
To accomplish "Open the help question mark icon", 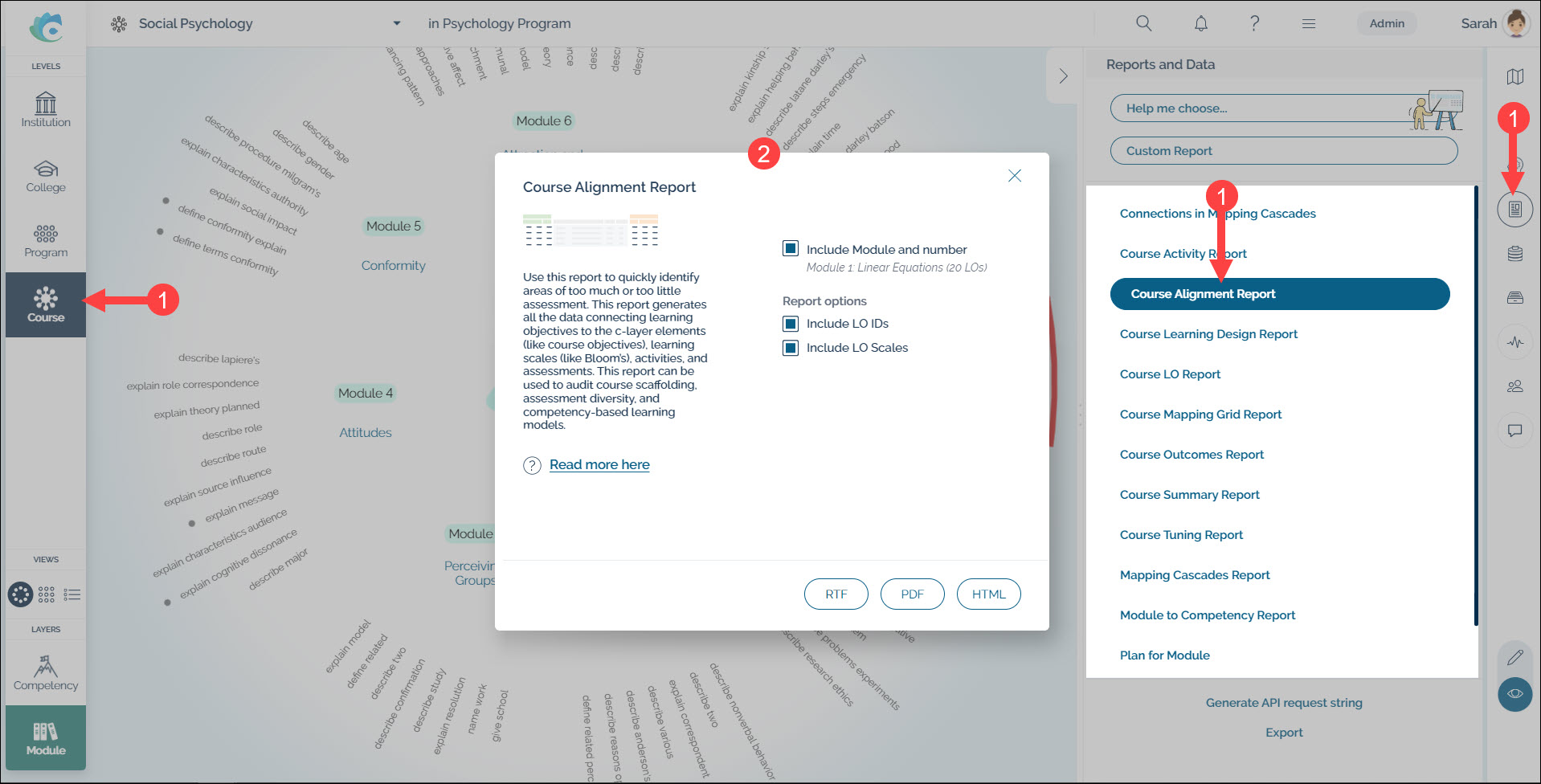I will pyautogui.click(x=1254, y=23).
